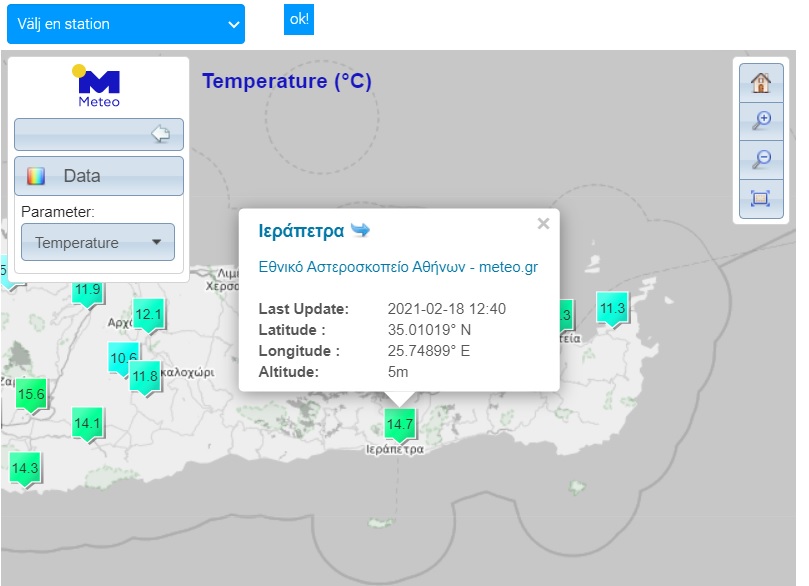Click the Ιεράπετρα station title link
This screenshot has height=586, width=809.
pyautogui.click(x=301, y=231)
